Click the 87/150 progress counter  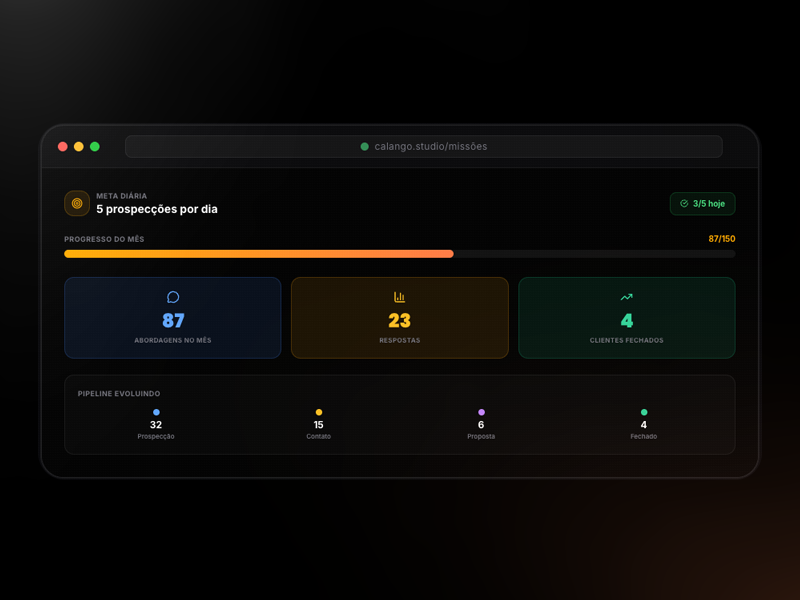coord(721,239)
